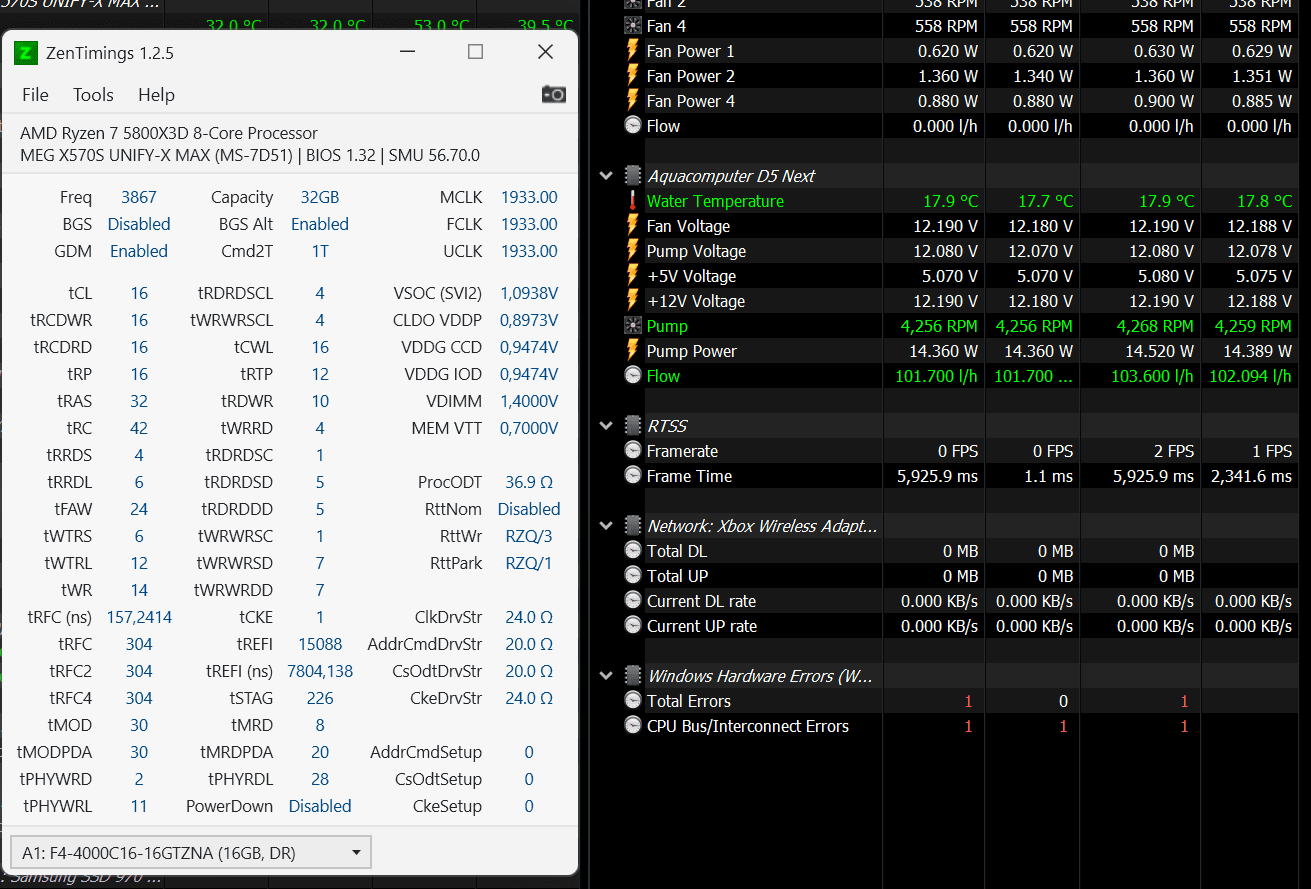Open the File menu in ZenTimings
Image resolution: width=1311 pixels, height=889 pixels.
pos(35,94)
